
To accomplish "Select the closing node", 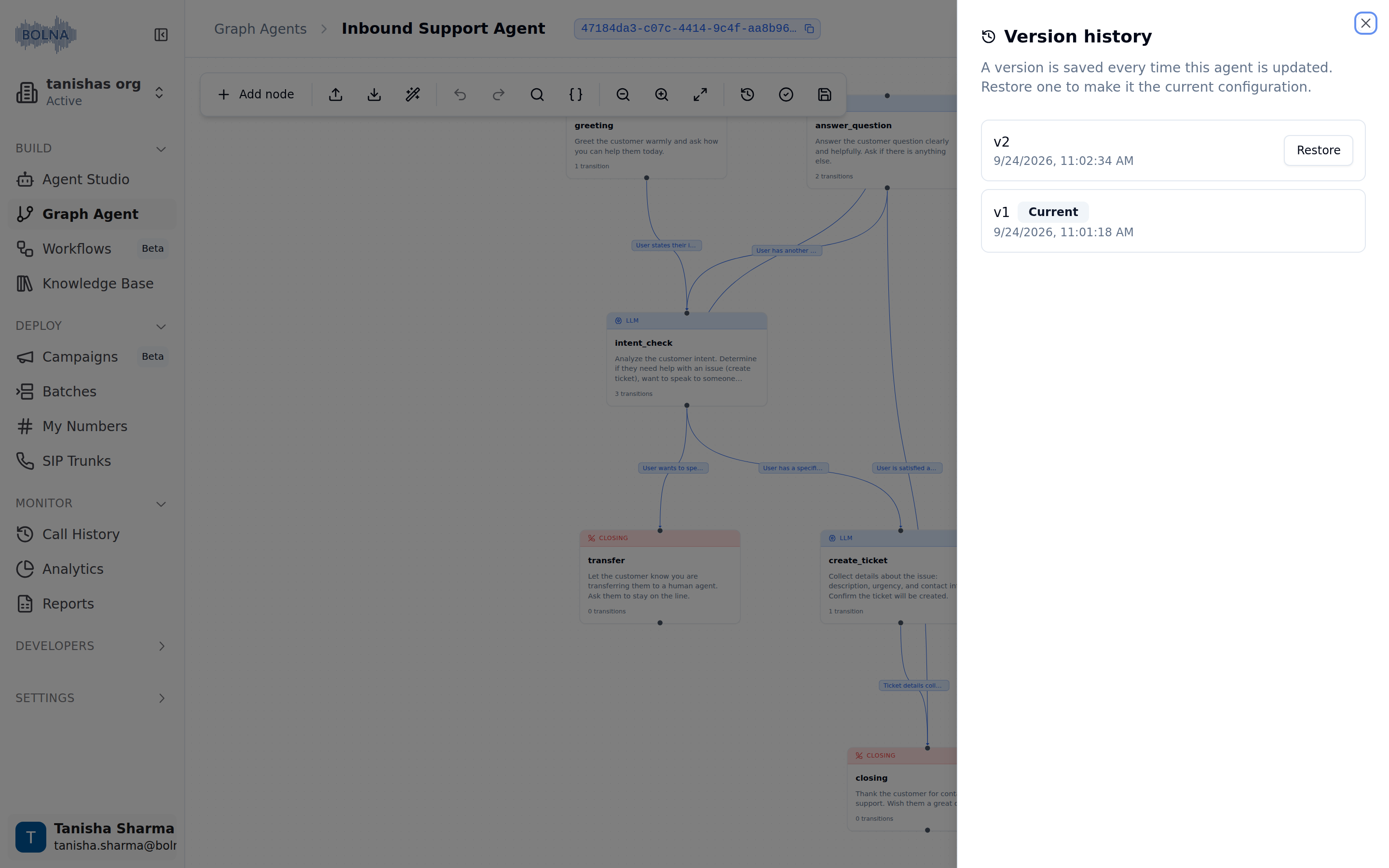I will click(902, 789).
